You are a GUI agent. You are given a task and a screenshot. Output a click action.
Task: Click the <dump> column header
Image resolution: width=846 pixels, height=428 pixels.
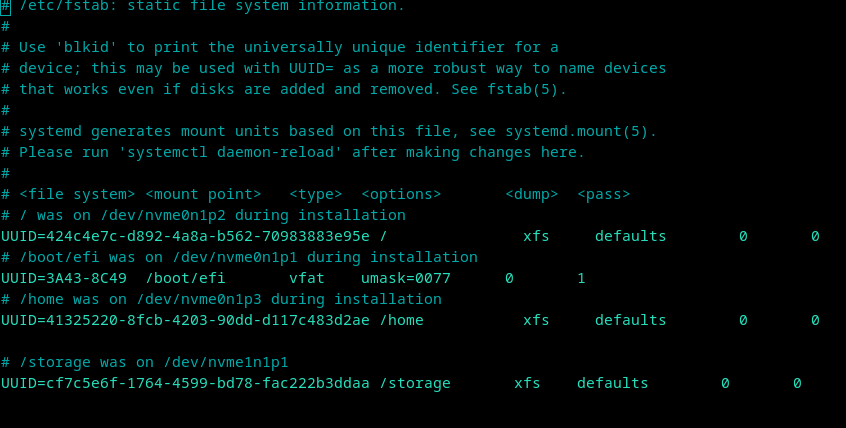531,194
